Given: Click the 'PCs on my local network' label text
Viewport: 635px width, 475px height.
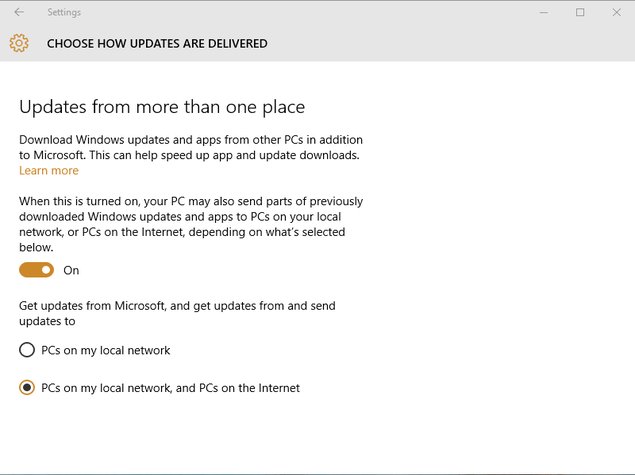Looking at the screenshot, I should coord(106,350).
